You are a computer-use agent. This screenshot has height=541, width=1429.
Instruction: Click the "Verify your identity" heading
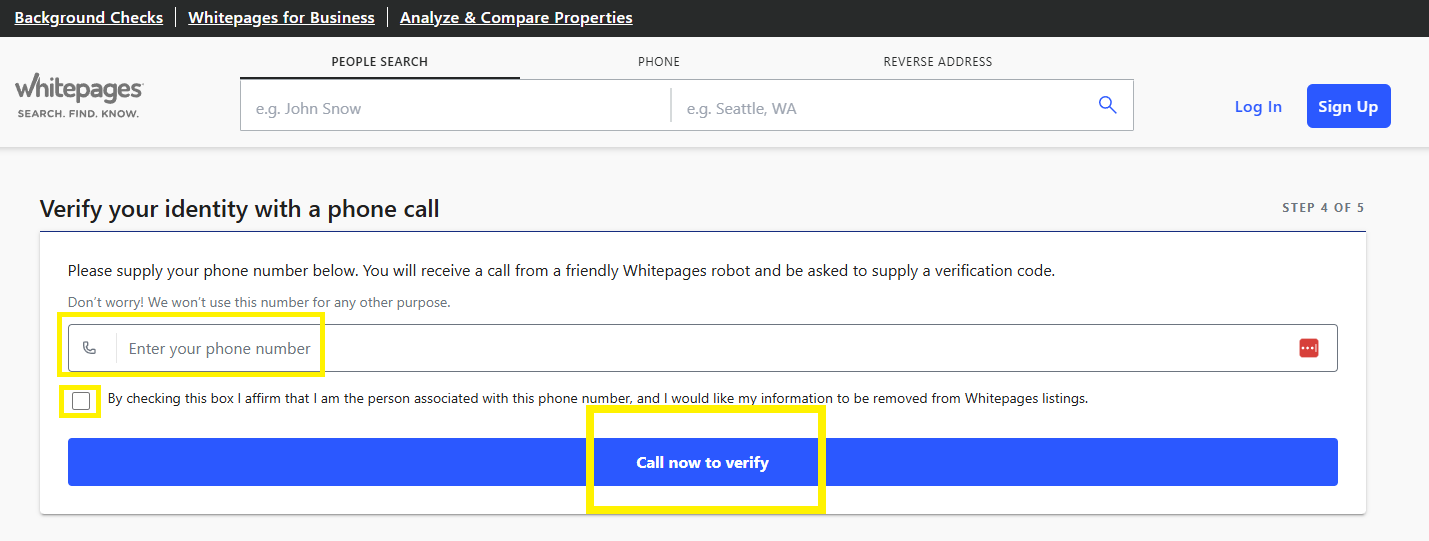tap(240, 209)
